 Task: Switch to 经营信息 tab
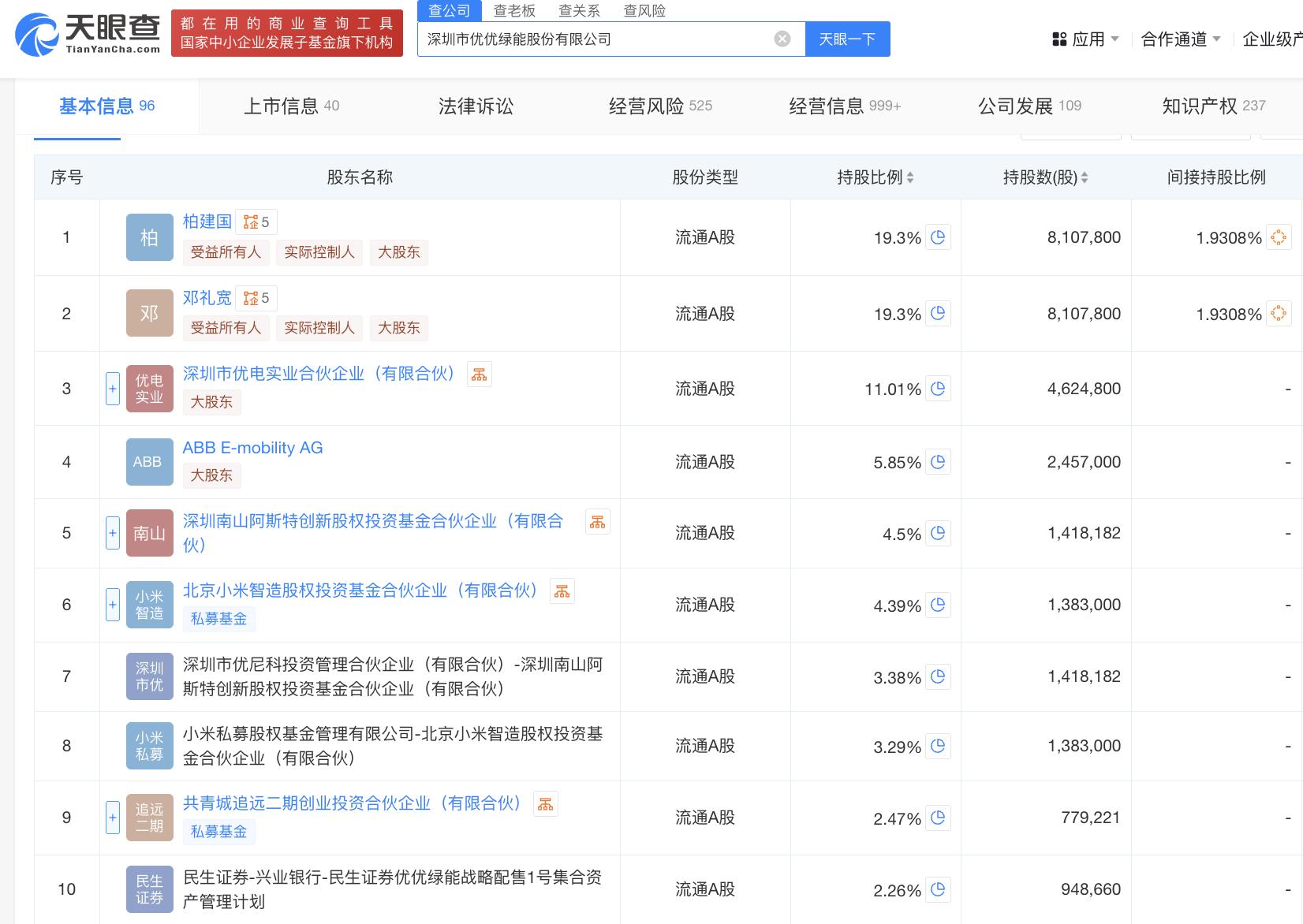845,106
